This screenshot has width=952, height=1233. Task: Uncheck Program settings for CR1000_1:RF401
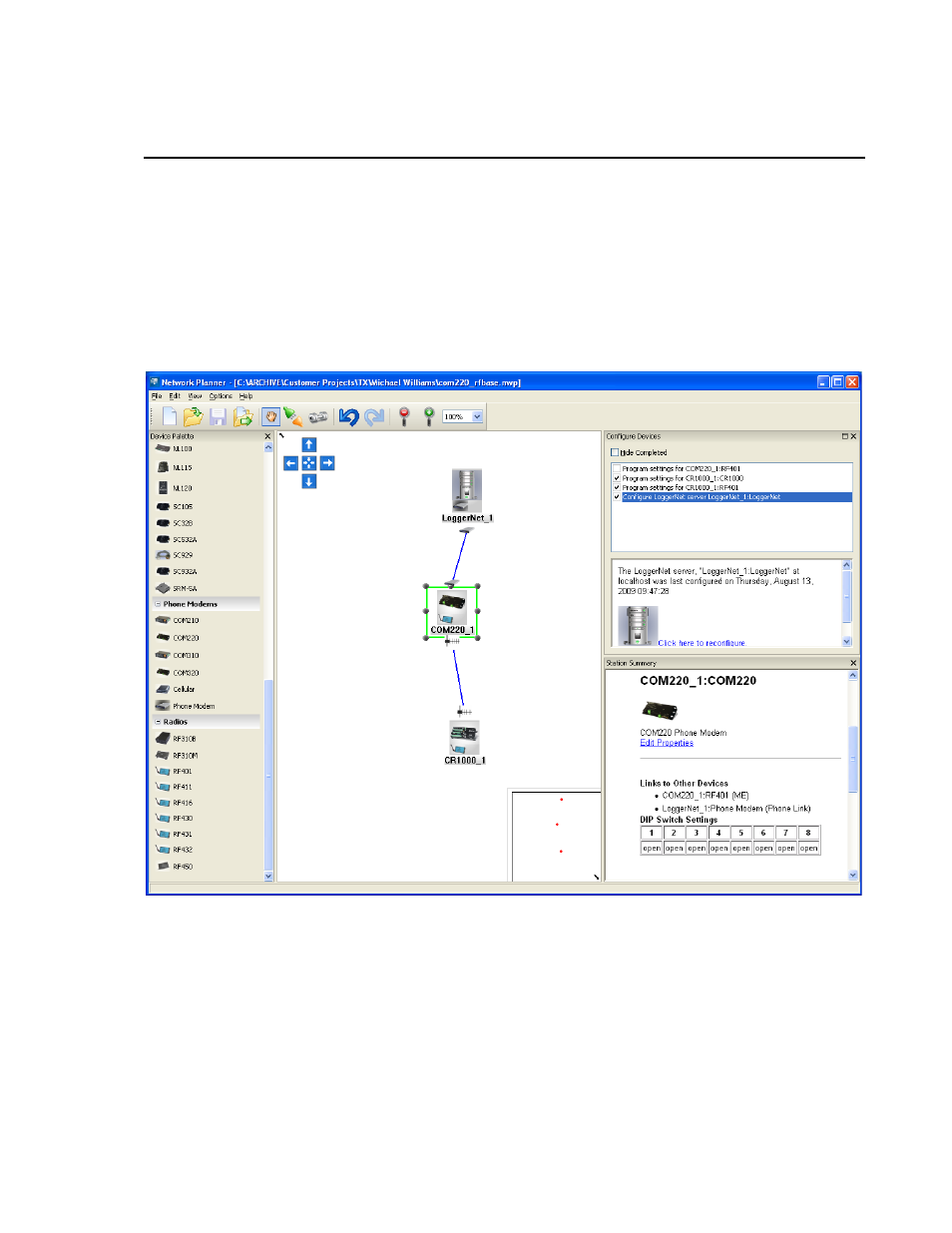click(x=617, y=488)
